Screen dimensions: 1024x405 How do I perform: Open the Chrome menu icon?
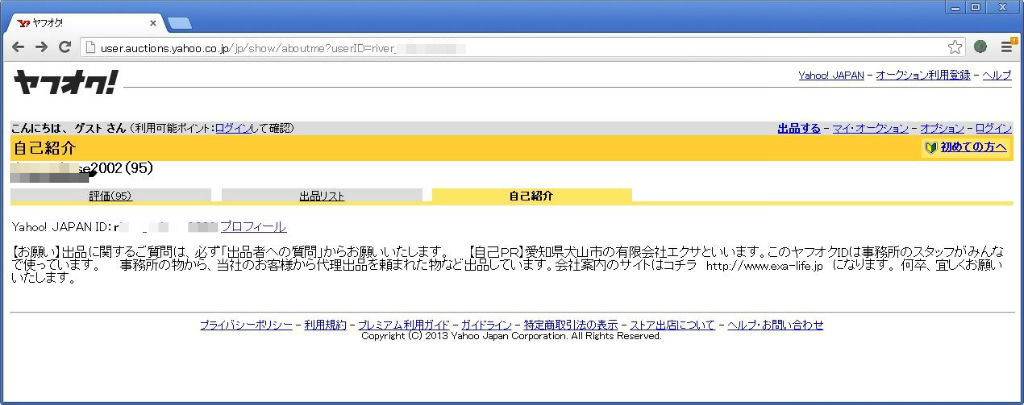click(1008, 46)
